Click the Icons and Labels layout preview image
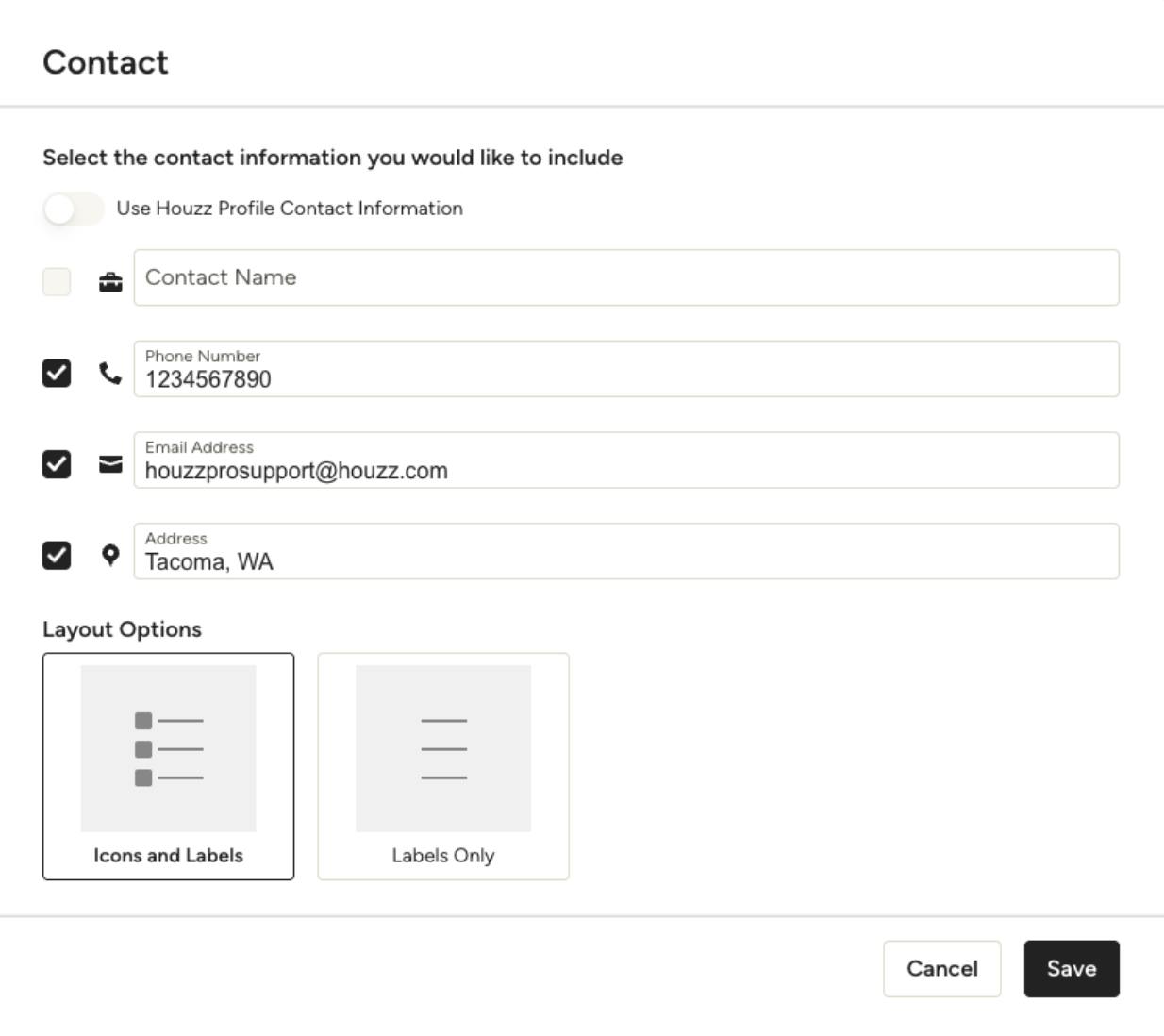Image resolution: width=1164 pixels, height=1036 pixels. tap(168, 748)
